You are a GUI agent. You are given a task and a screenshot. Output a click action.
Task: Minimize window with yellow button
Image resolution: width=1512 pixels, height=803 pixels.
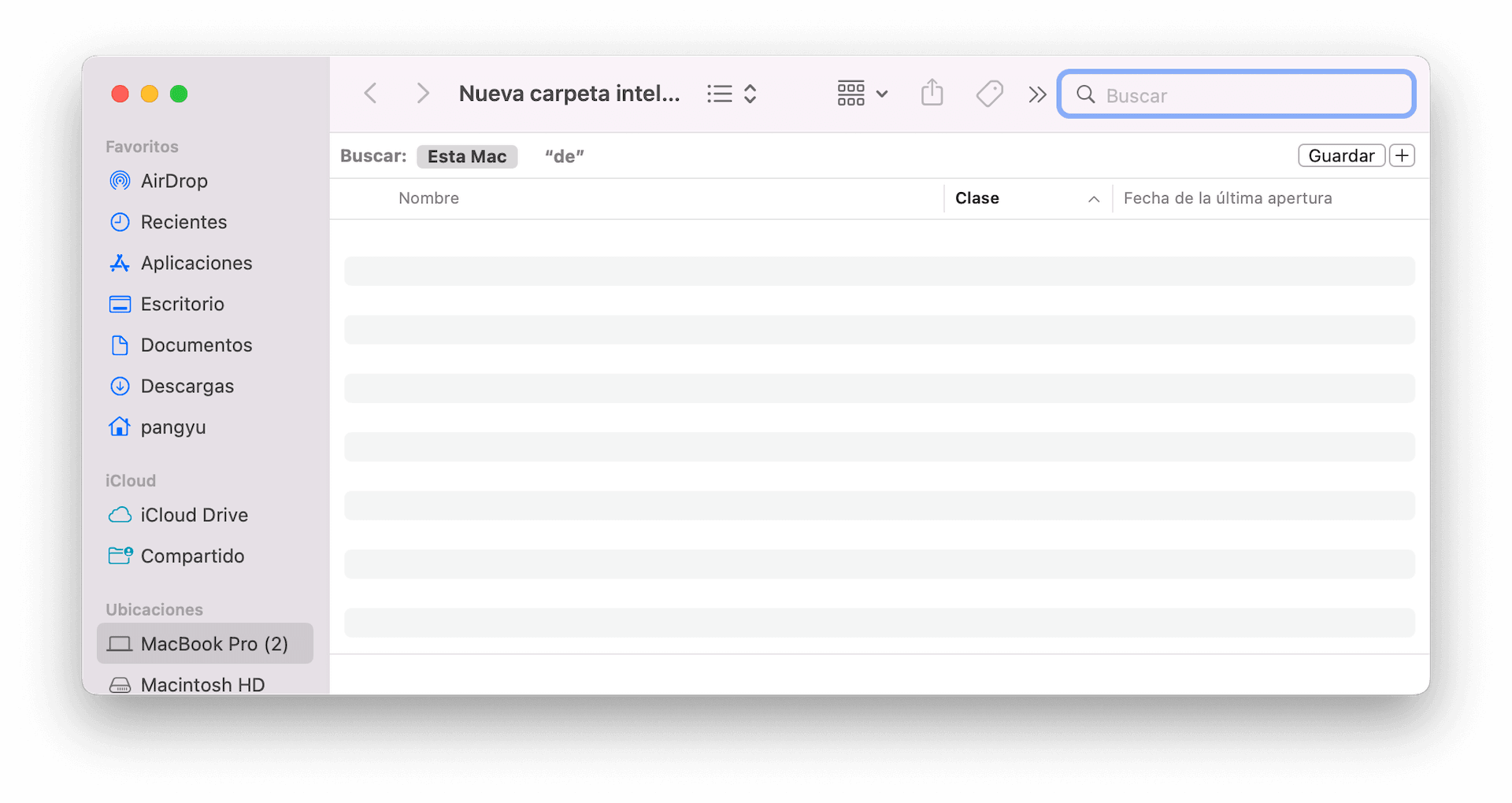tap(150, 94)
